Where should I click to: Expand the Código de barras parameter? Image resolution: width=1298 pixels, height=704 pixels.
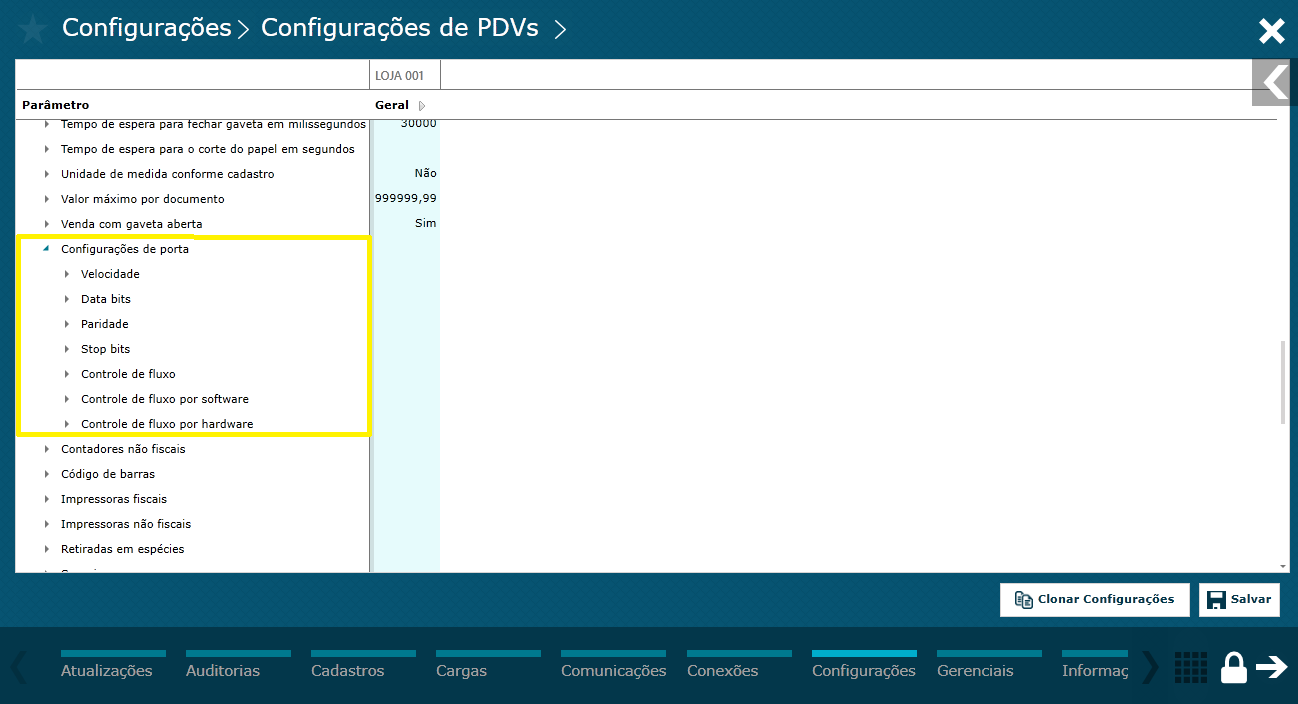click(47, 473)
